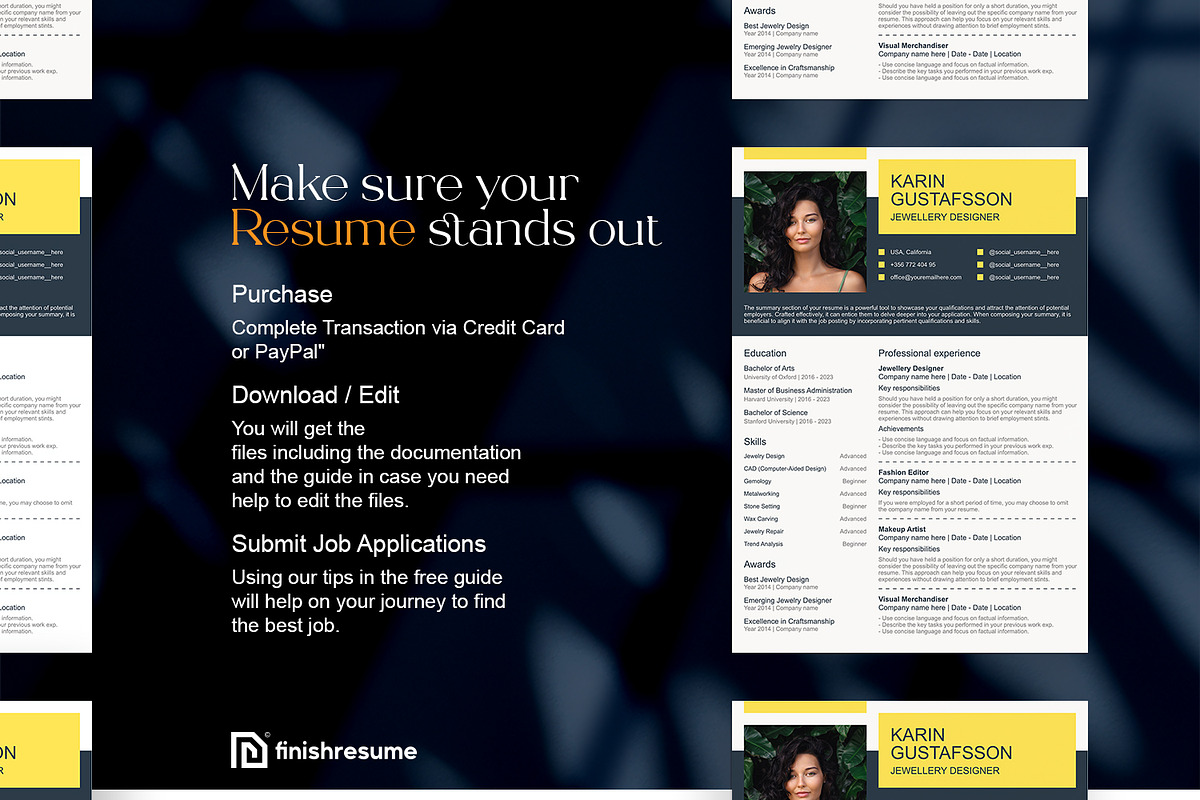Select the Jewelry Repair skill row
Screen dimensions: 1200x800
pyautogui.click(x=805, y=531)
